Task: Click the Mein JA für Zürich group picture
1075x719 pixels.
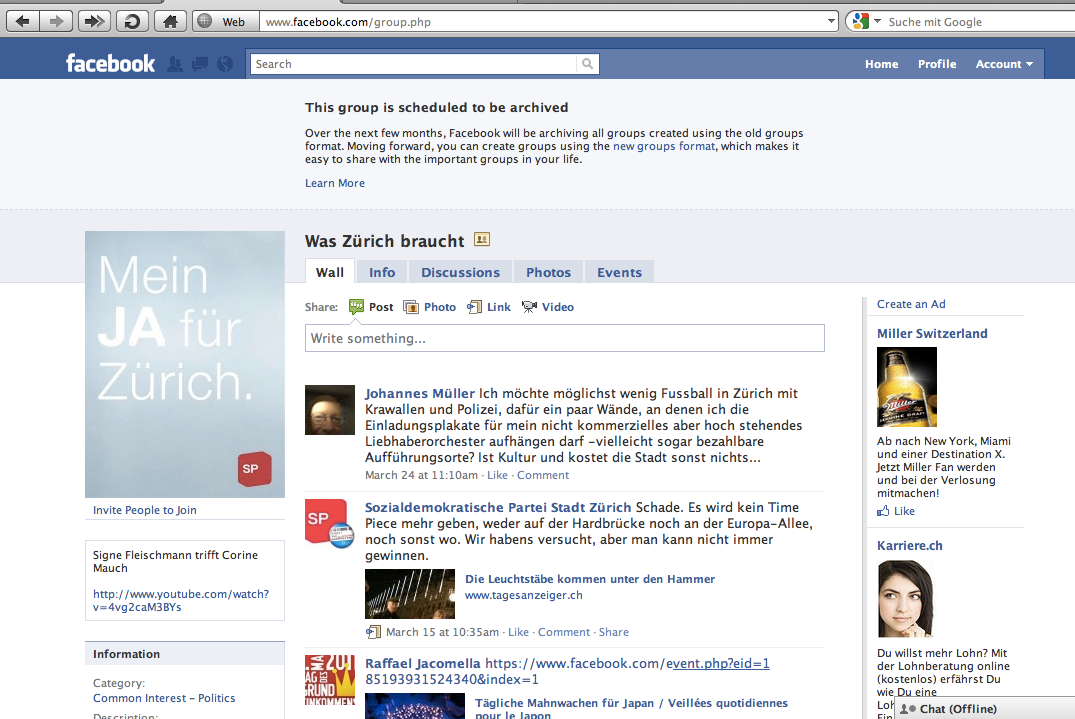Action: 184,364
